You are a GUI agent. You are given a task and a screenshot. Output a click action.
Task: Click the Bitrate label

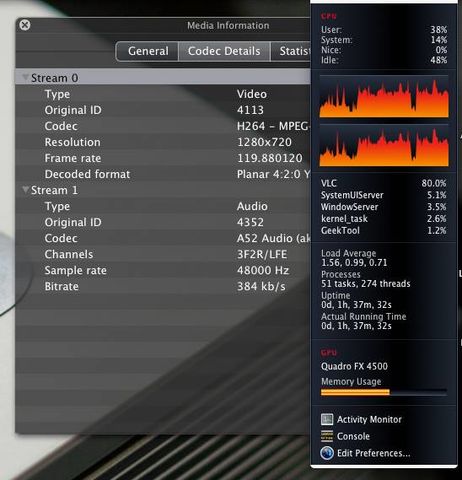tap(62, 286)
